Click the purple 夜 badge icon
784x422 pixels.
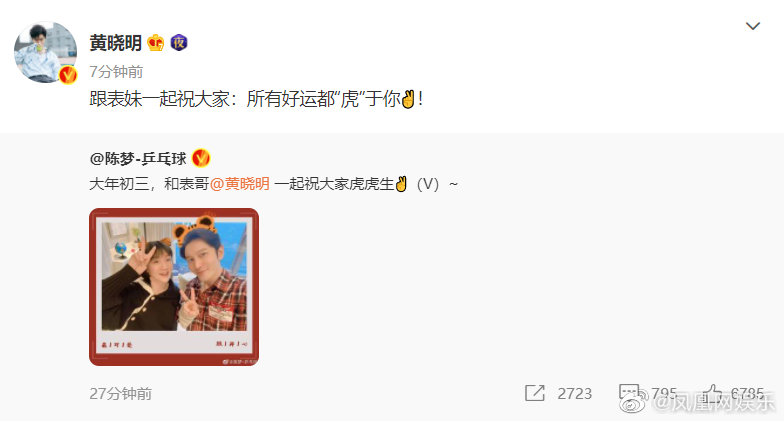click(x=179, y=43)
